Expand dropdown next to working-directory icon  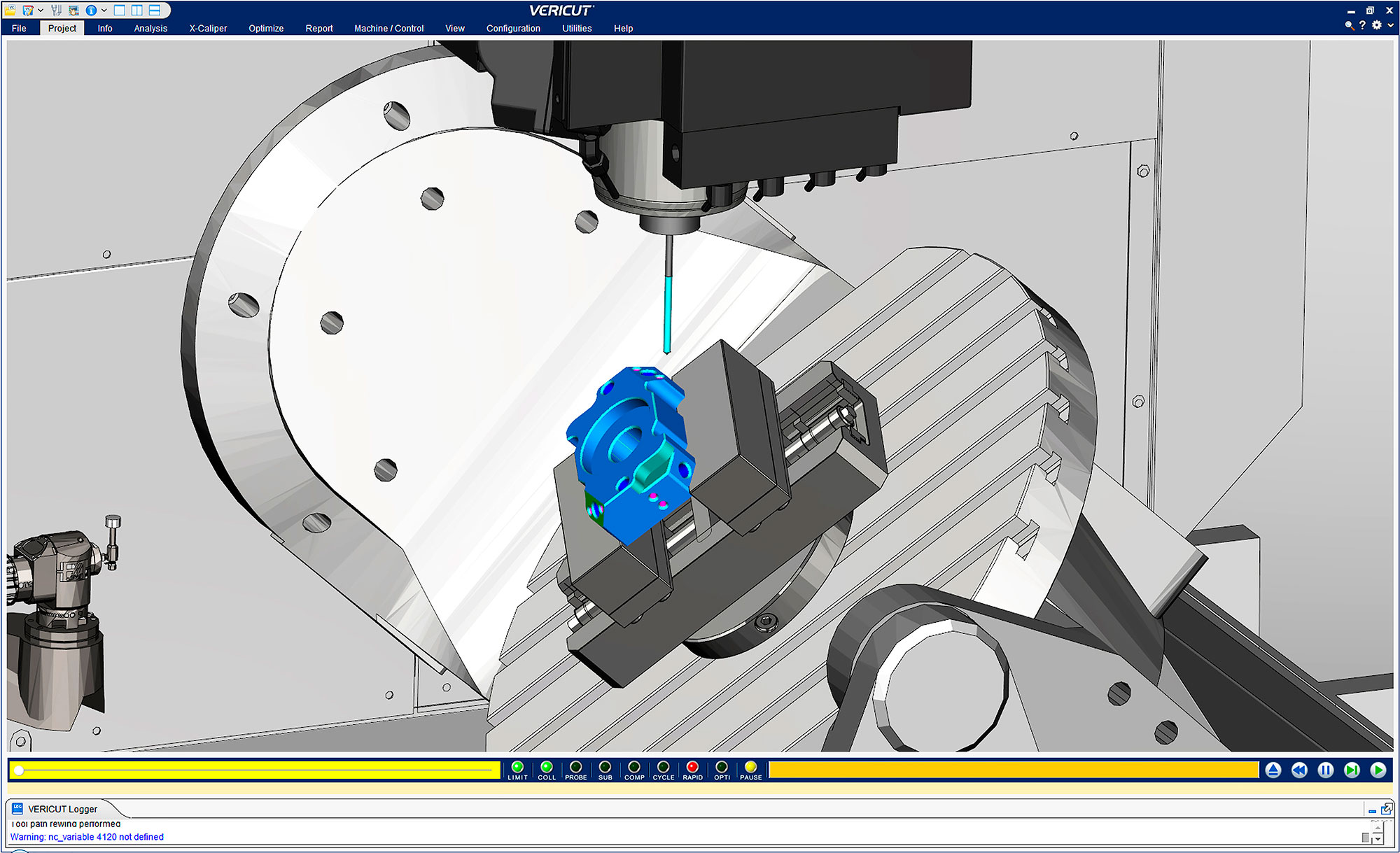click(41, 10)
